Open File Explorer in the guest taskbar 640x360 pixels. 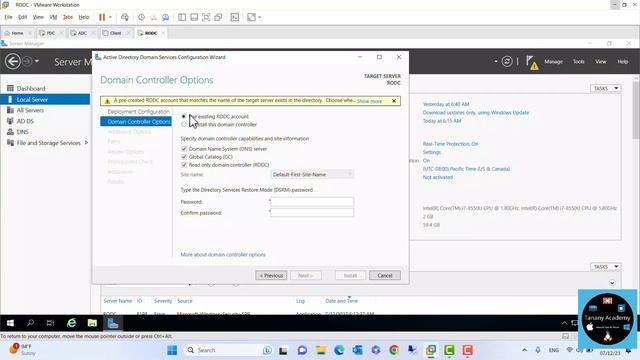click(92, 323)
